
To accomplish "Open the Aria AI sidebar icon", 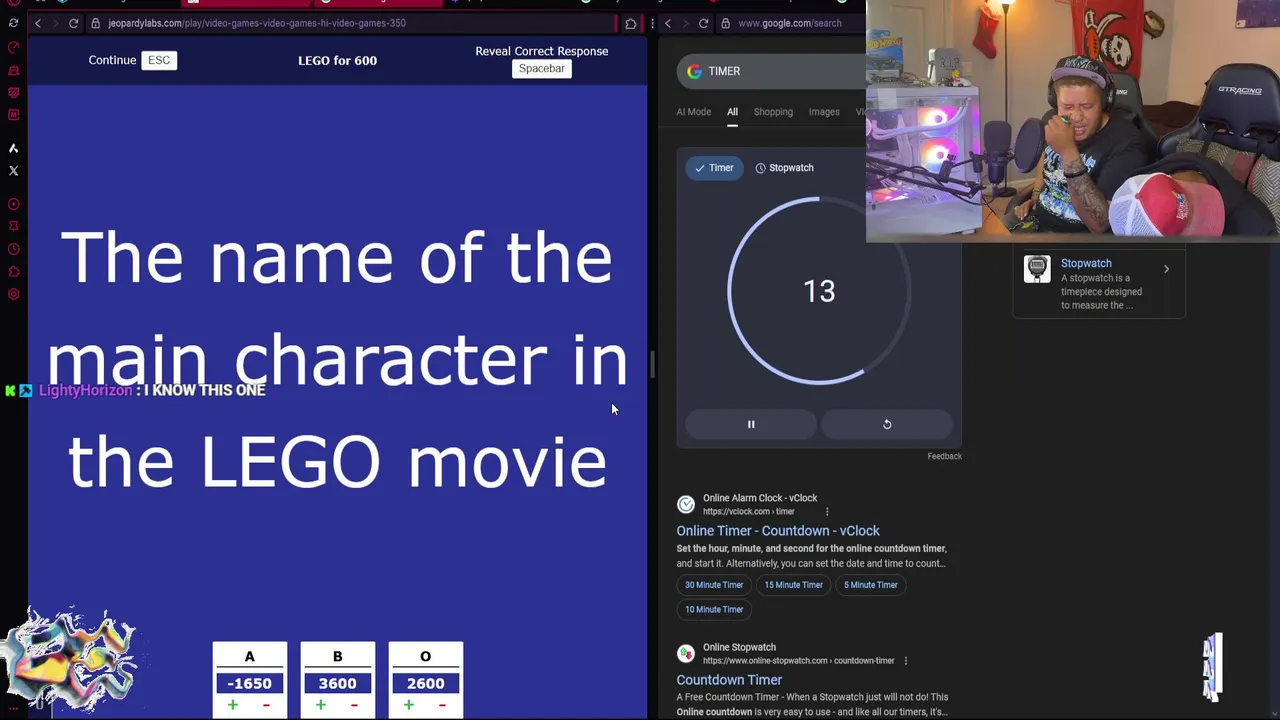I will click(13, 148).
